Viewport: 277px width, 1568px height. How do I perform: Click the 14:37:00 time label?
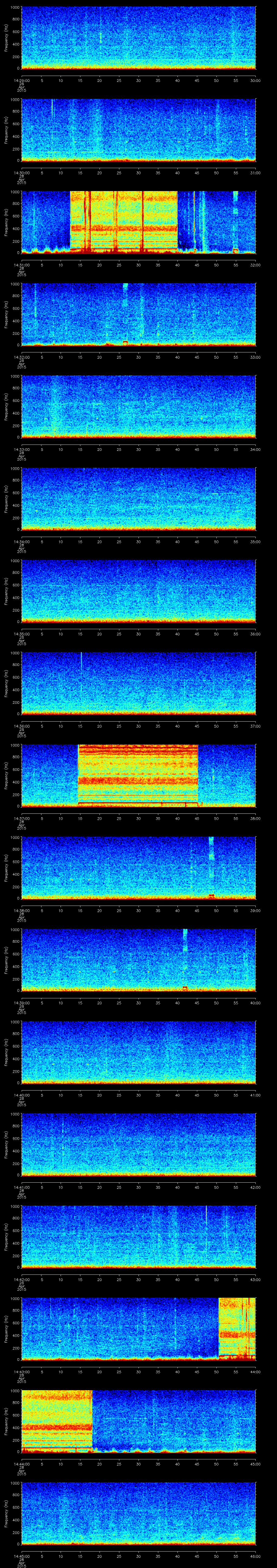tap(21, 818)
